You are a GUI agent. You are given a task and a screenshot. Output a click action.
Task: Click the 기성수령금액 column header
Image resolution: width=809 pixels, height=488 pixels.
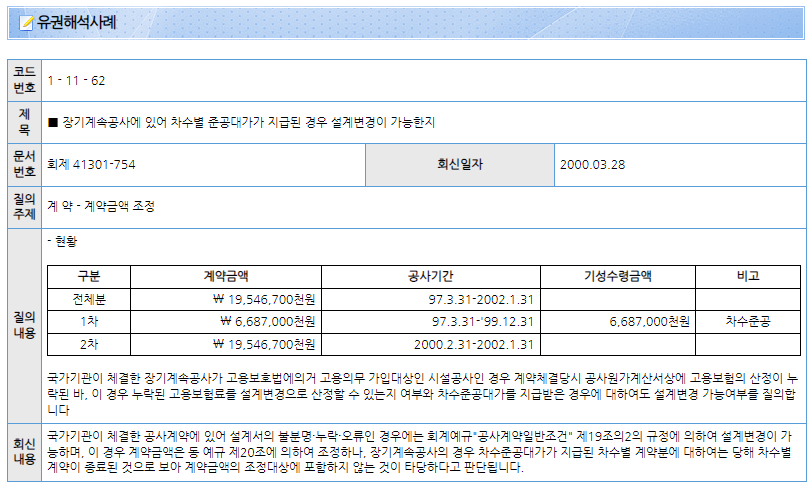[618, 276]
